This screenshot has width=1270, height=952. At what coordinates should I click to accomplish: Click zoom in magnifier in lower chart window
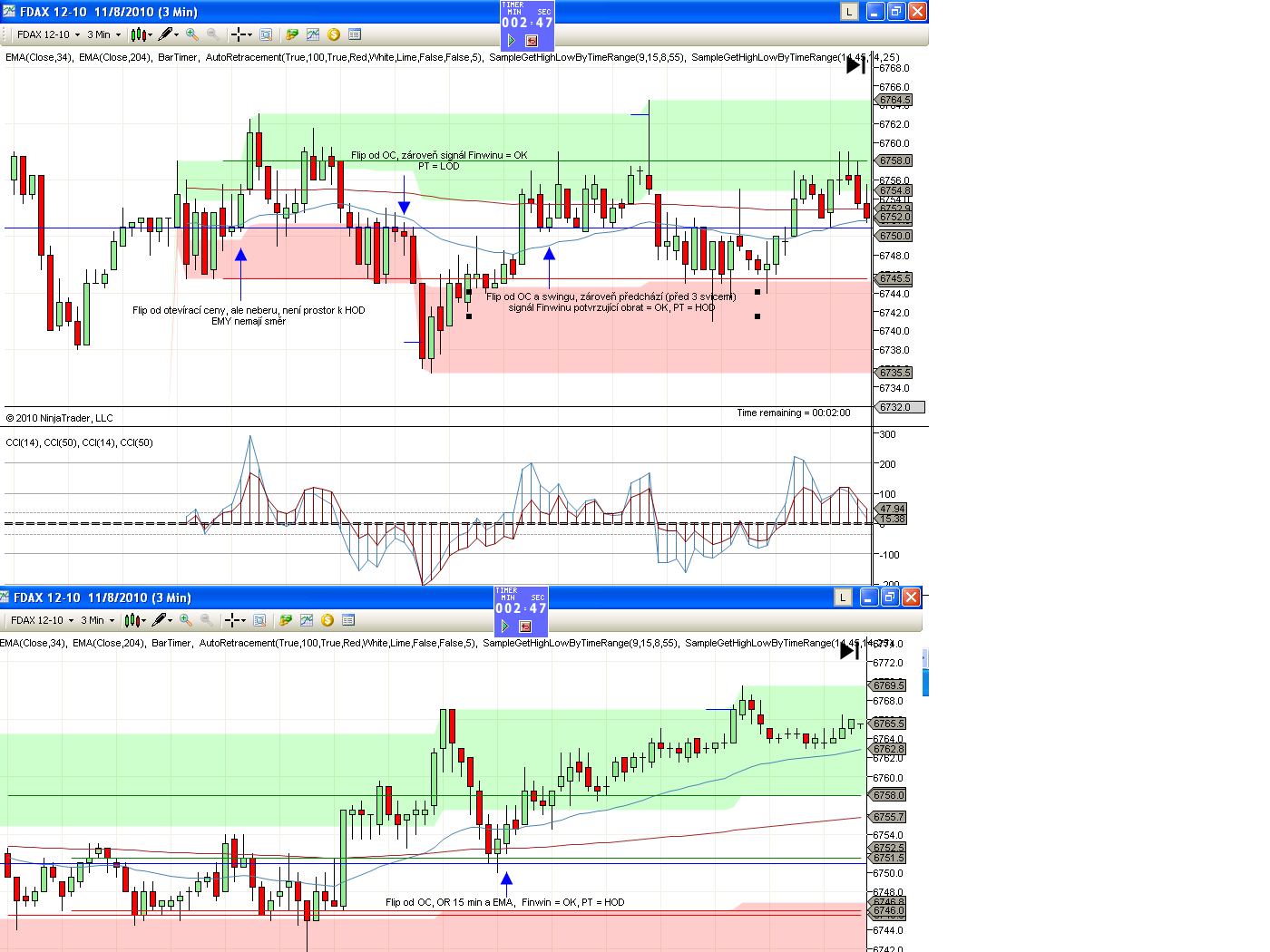186,620
